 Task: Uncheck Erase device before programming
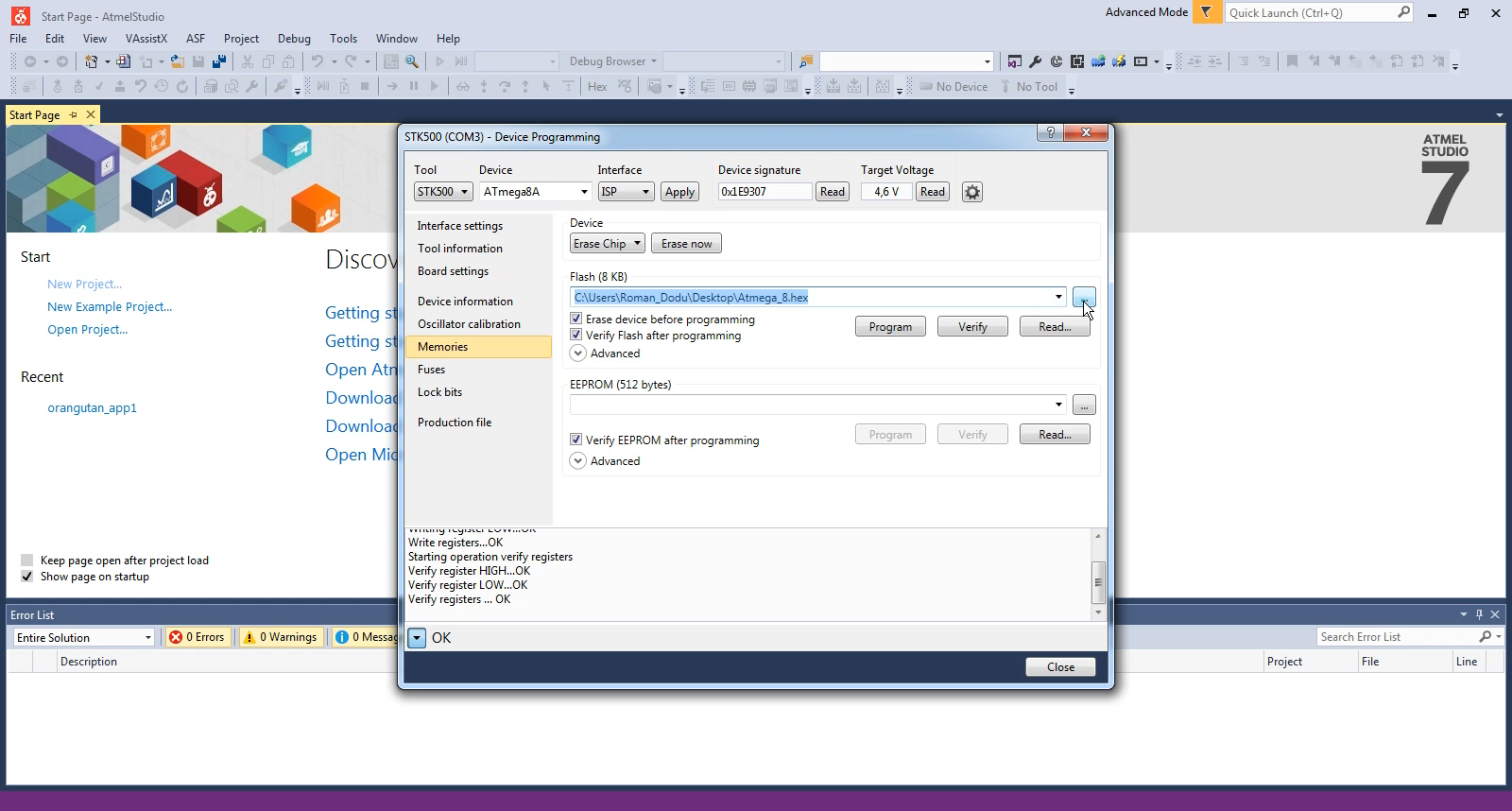[x=576, y=319]
